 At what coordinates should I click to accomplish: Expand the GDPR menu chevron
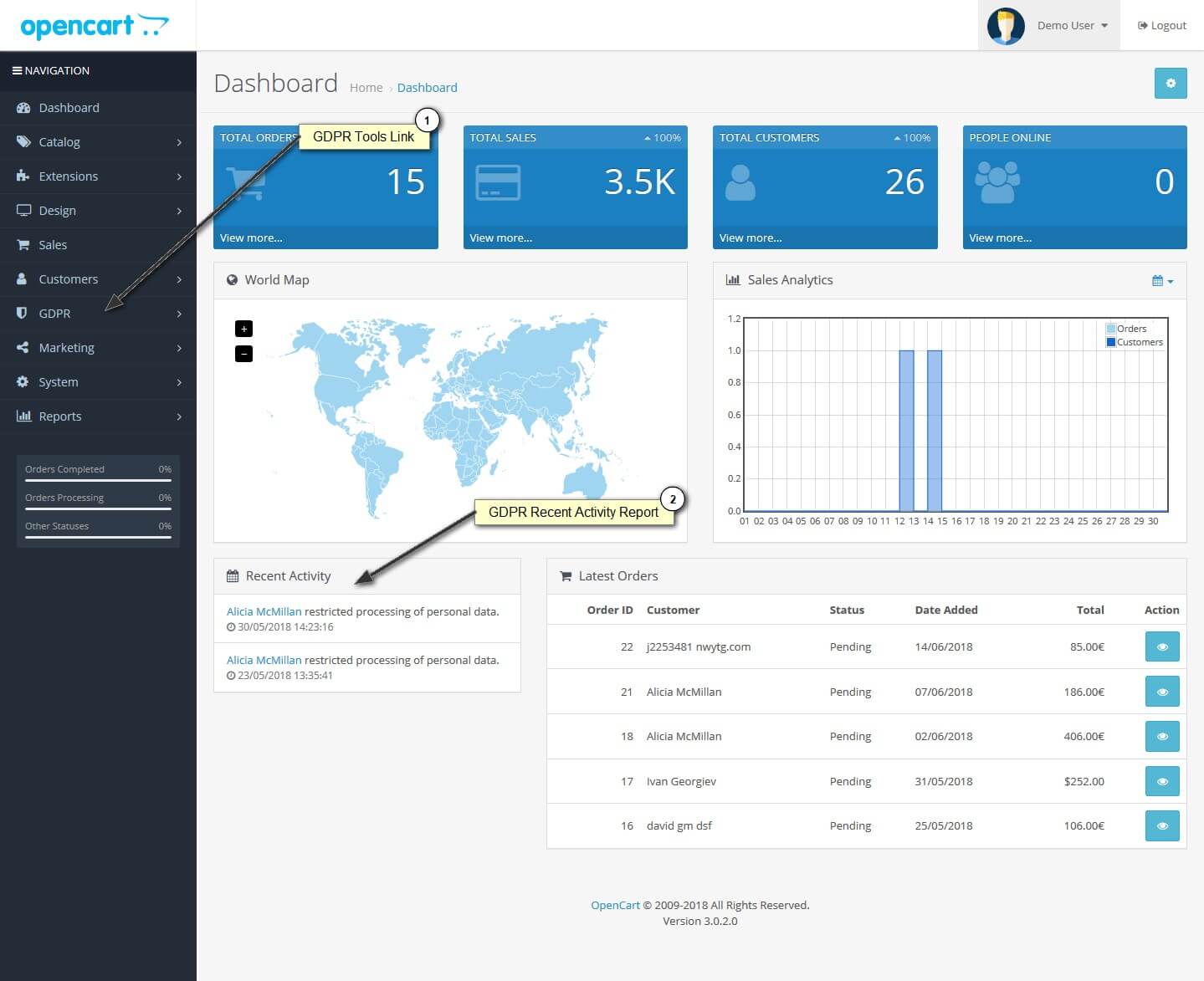(x=179, y=314)
